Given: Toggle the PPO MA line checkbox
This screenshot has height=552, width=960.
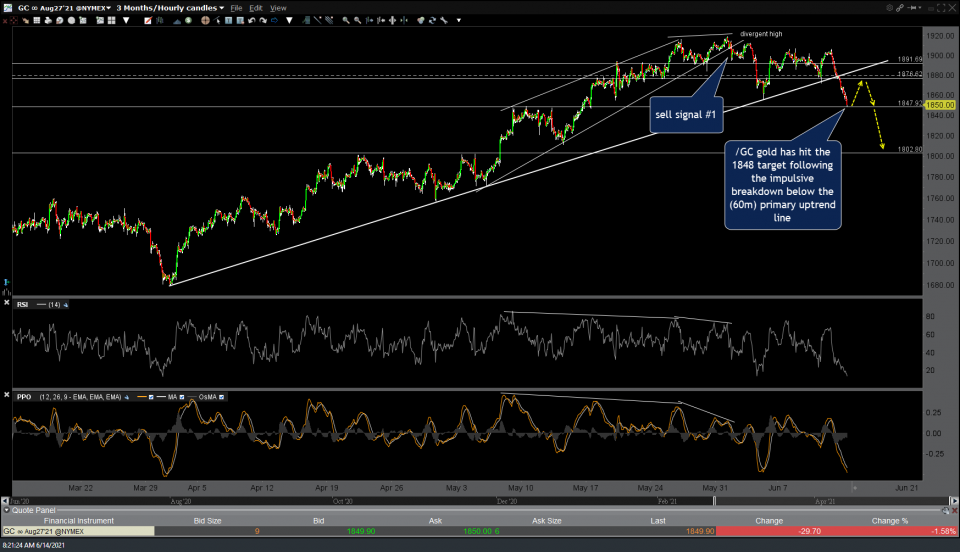Looking at the screenshot, I should coord(182,397).
